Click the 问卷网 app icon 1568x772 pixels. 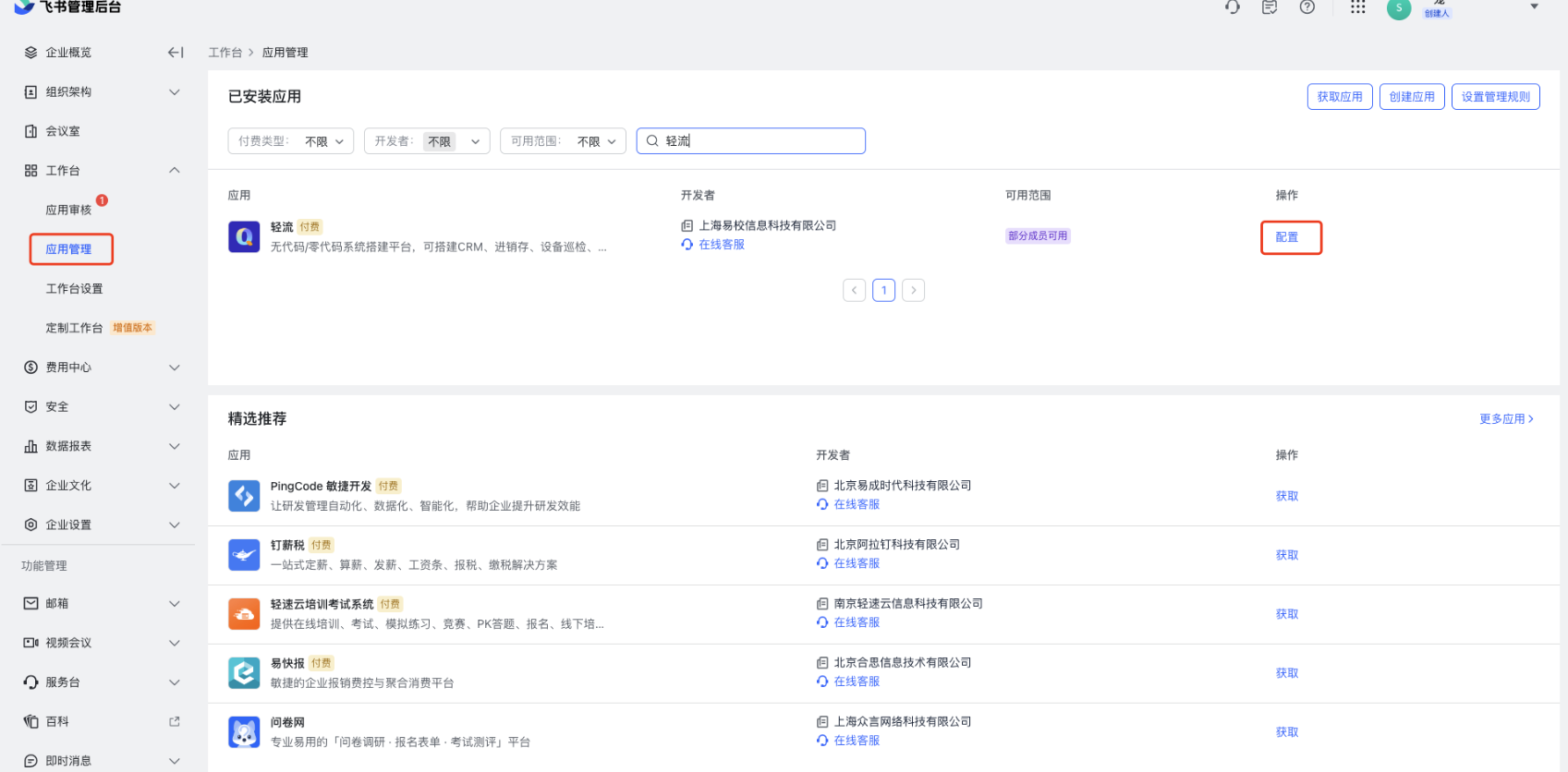[244, 732]
